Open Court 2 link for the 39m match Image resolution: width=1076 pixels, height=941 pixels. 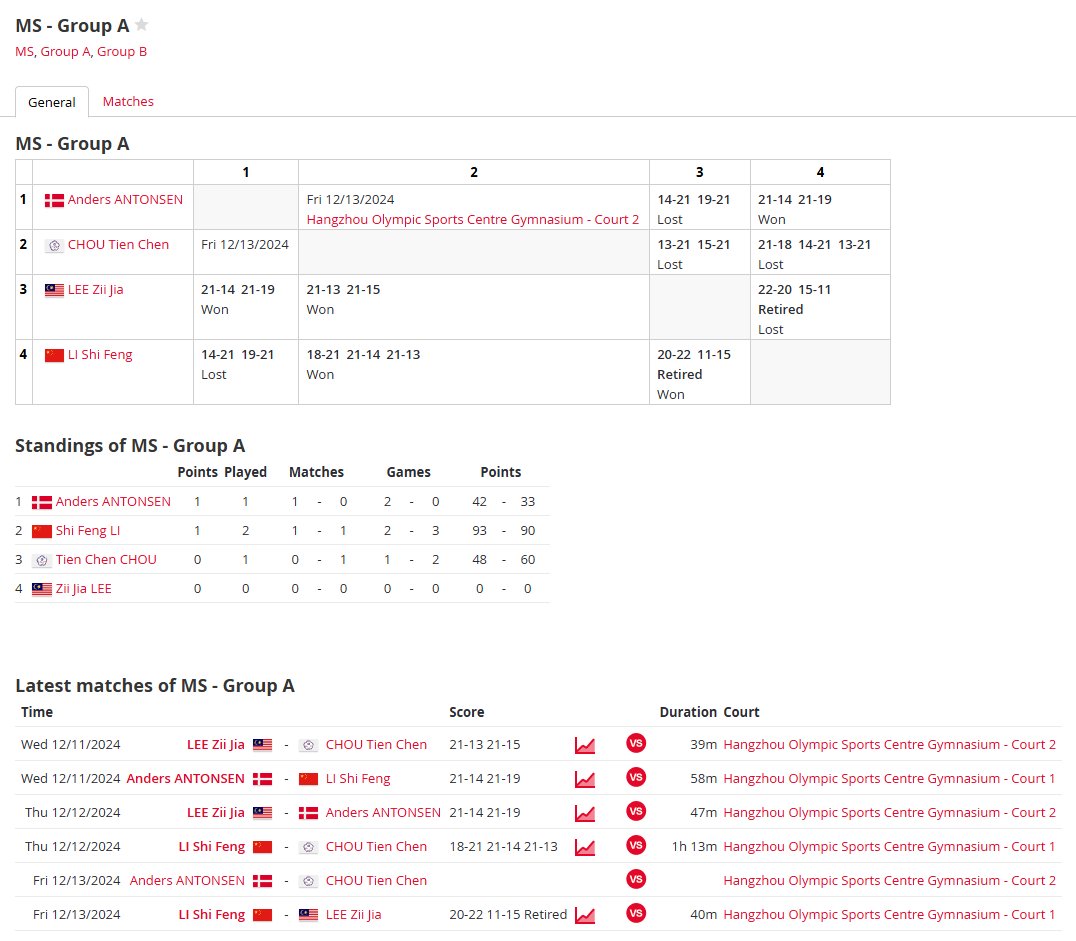889,745
